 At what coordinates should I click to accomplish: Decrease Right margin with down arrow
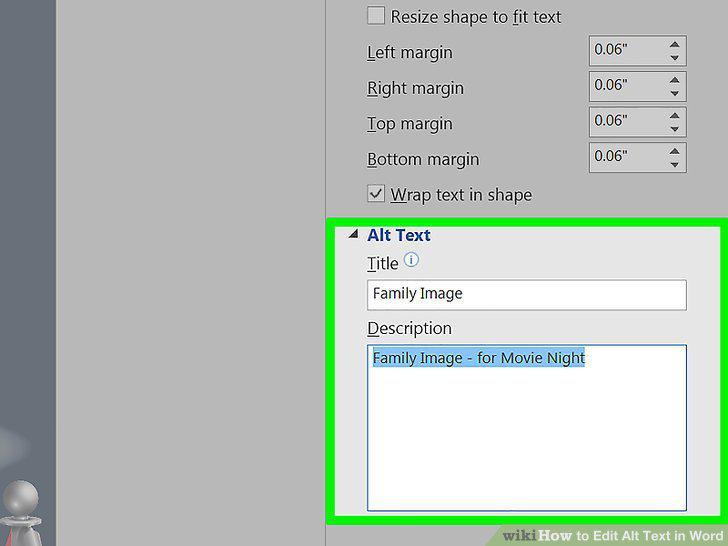pos(675,93)
